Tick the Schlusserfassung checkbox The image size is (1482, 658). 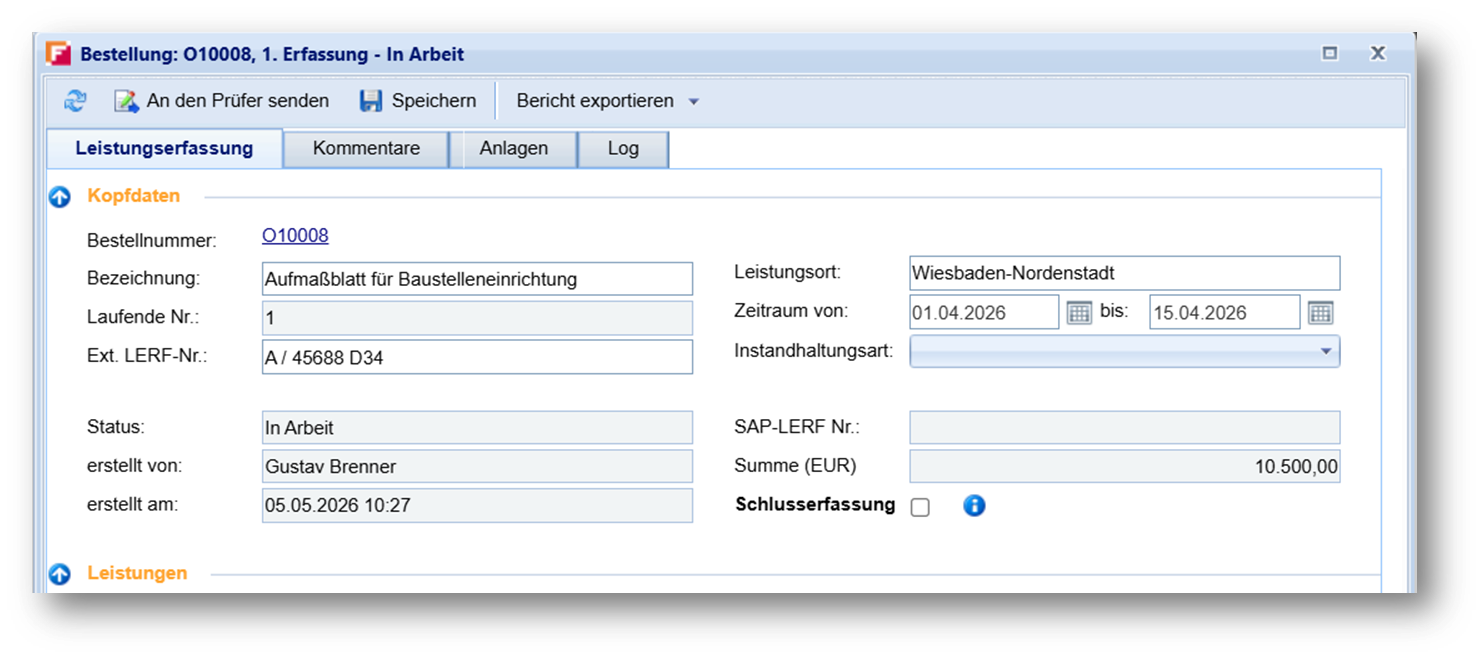920,507
